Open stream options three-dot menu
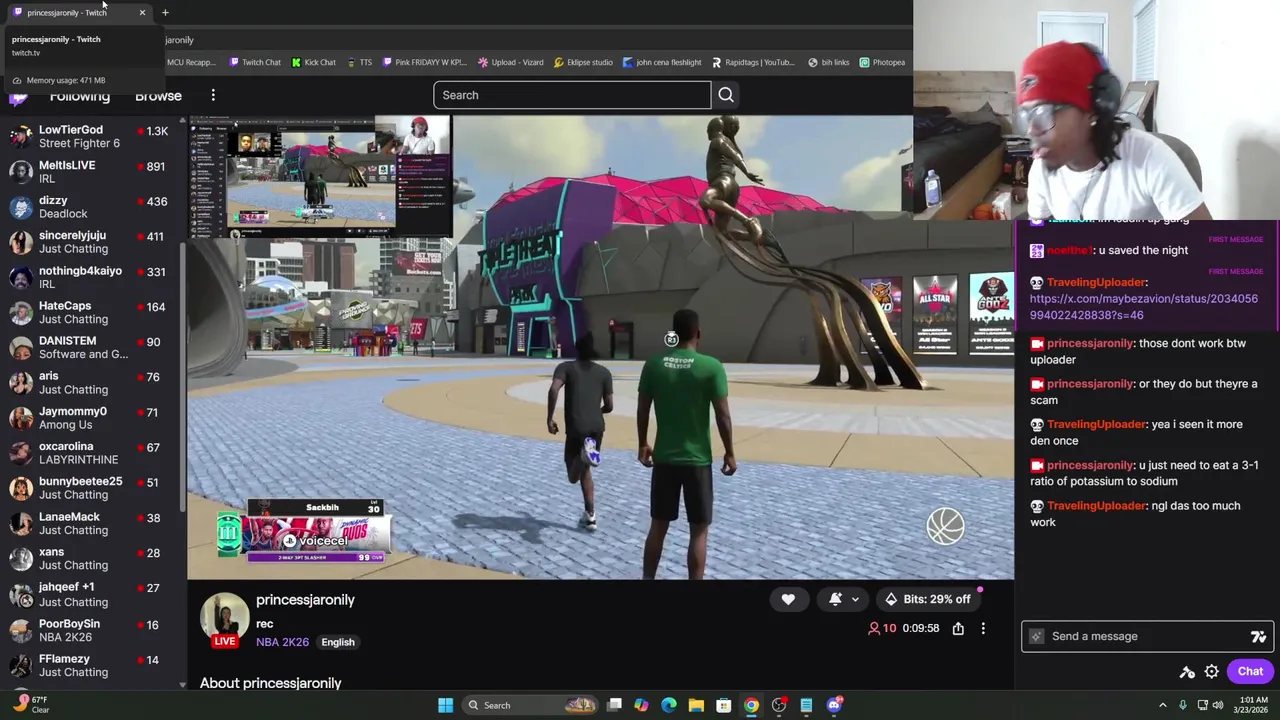Image resolution: width=1280 pixels, height=720 pixels. pyautogui.click(x=983, y=628)
